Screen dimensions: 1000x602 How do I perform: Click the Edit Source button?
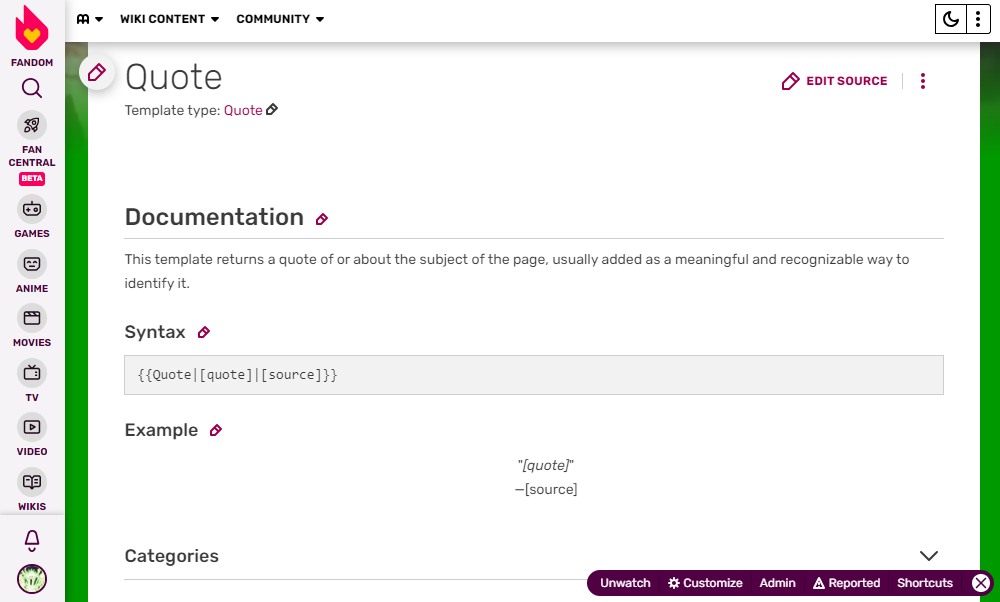835,81
